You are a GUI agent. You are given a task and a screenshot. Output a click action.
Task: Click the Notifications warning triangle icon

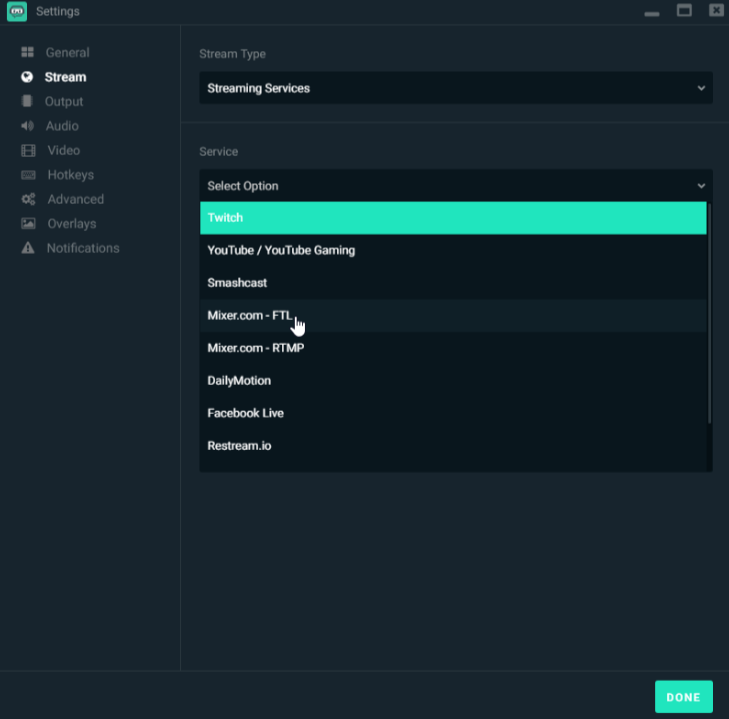28,248
